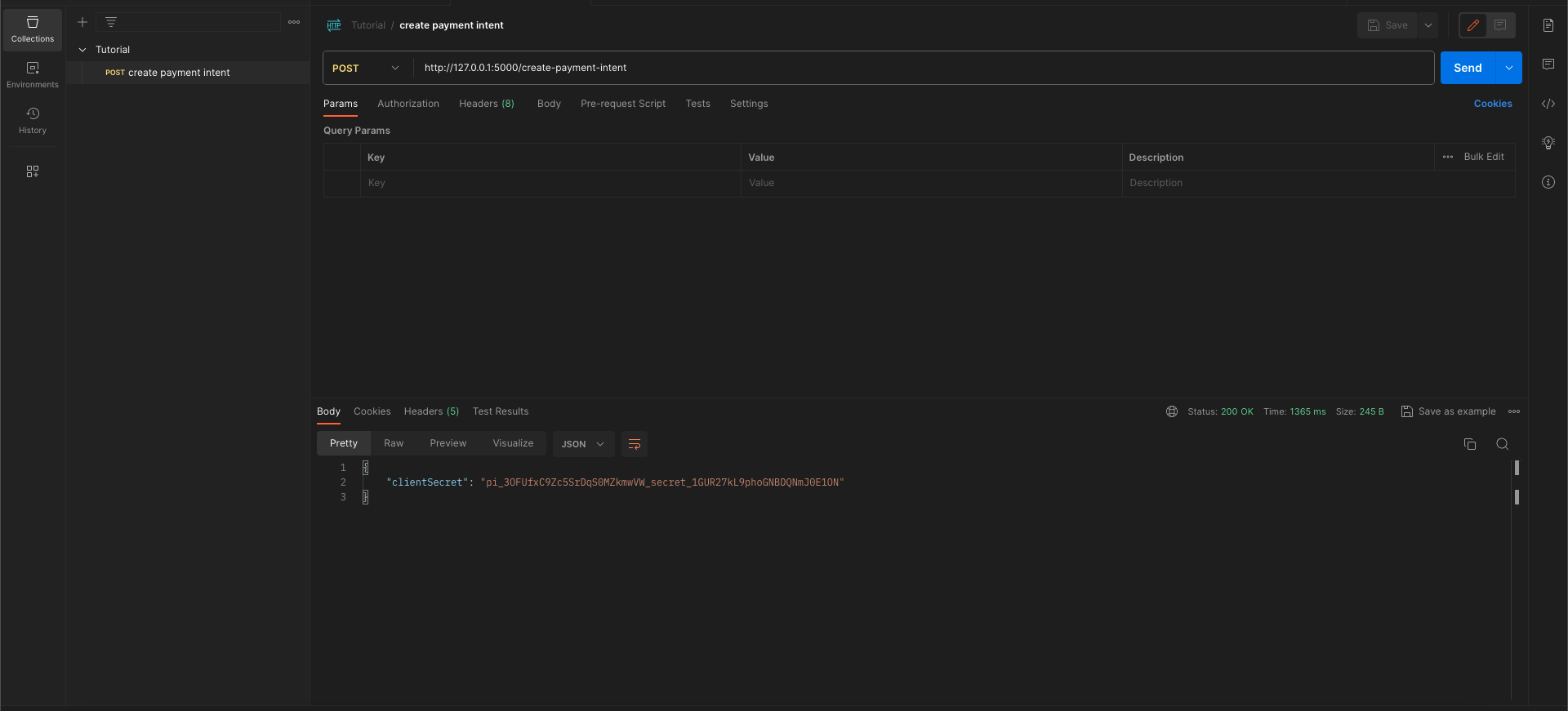Image resolution: width=1568 pixels, height=711 pixels.
Task: Open the configure workspace sidebar icon
Action: click(33, 171)
